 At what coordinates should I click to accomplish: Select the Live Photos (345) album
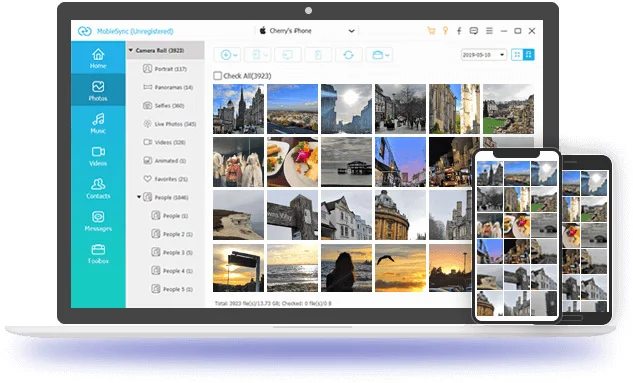point(170,124)
